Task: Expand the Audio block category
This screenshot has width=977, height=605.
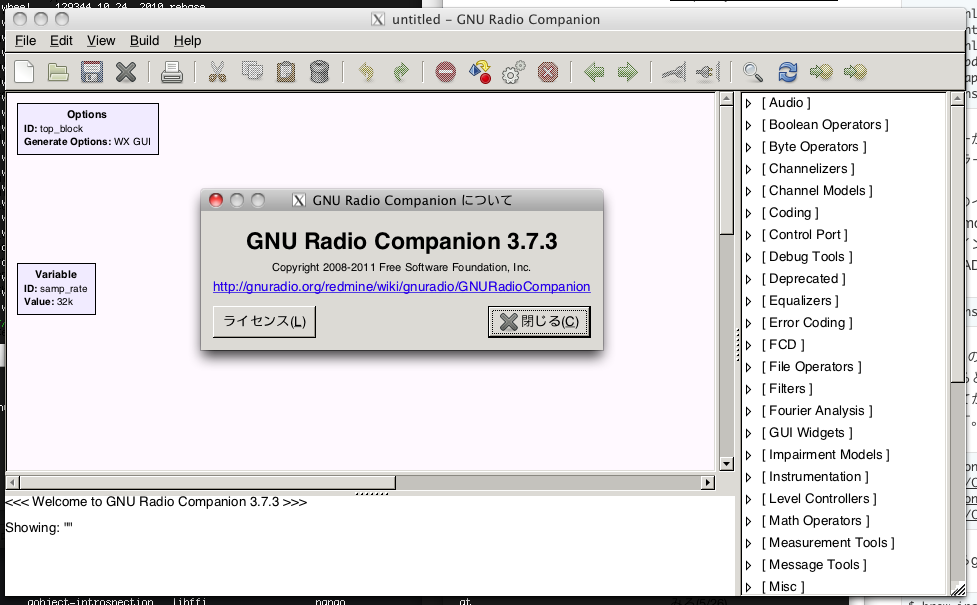Action: pos(749,103)
